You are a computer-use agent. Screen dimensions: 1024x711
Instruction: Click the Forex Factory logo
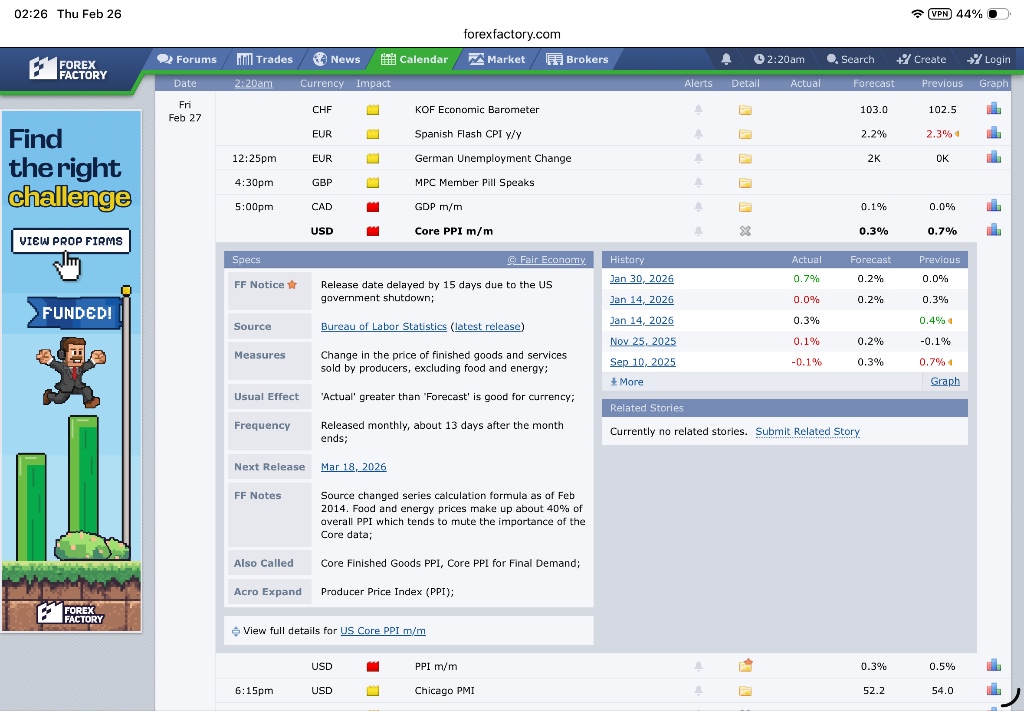click(69, 69)
